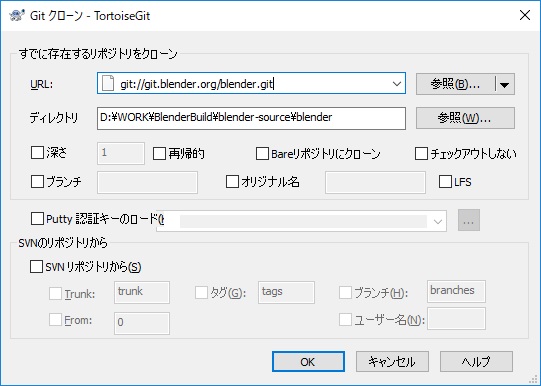Click the ブランチ name input box
This screenshot has width=541, height=386.
point(147,182)
